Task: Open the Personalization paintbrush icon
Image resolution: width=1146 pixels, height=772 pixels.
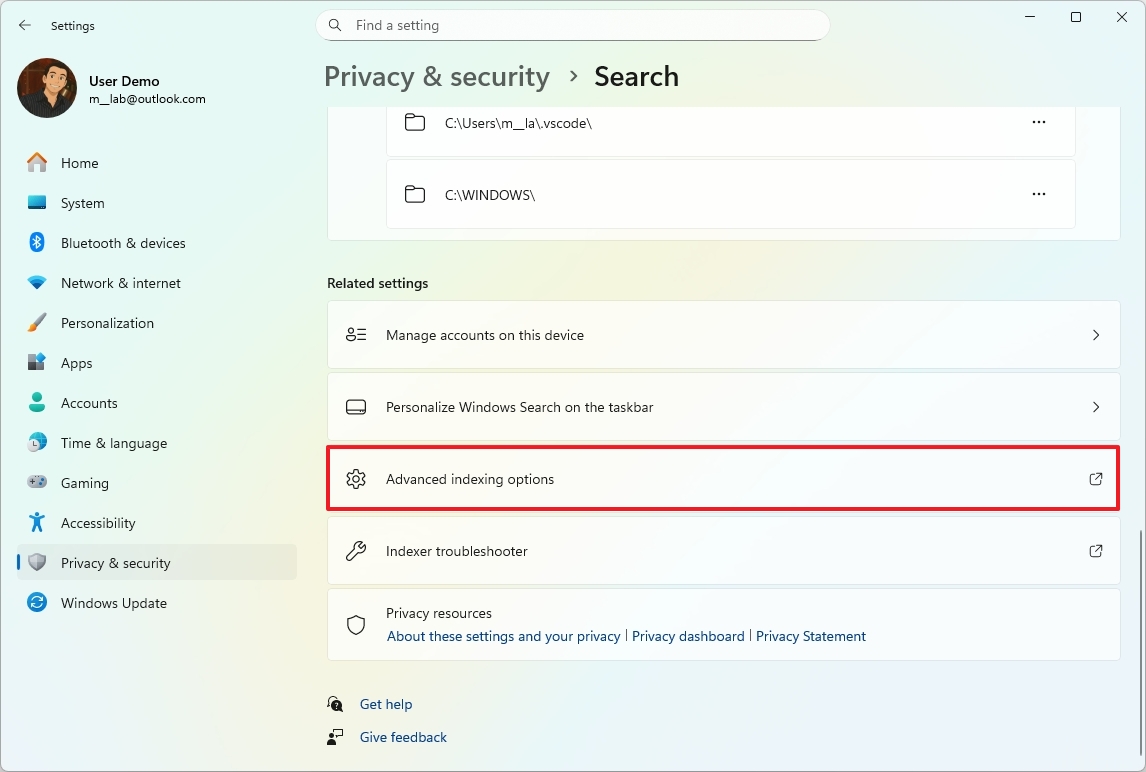Action: tap(37, 323)
